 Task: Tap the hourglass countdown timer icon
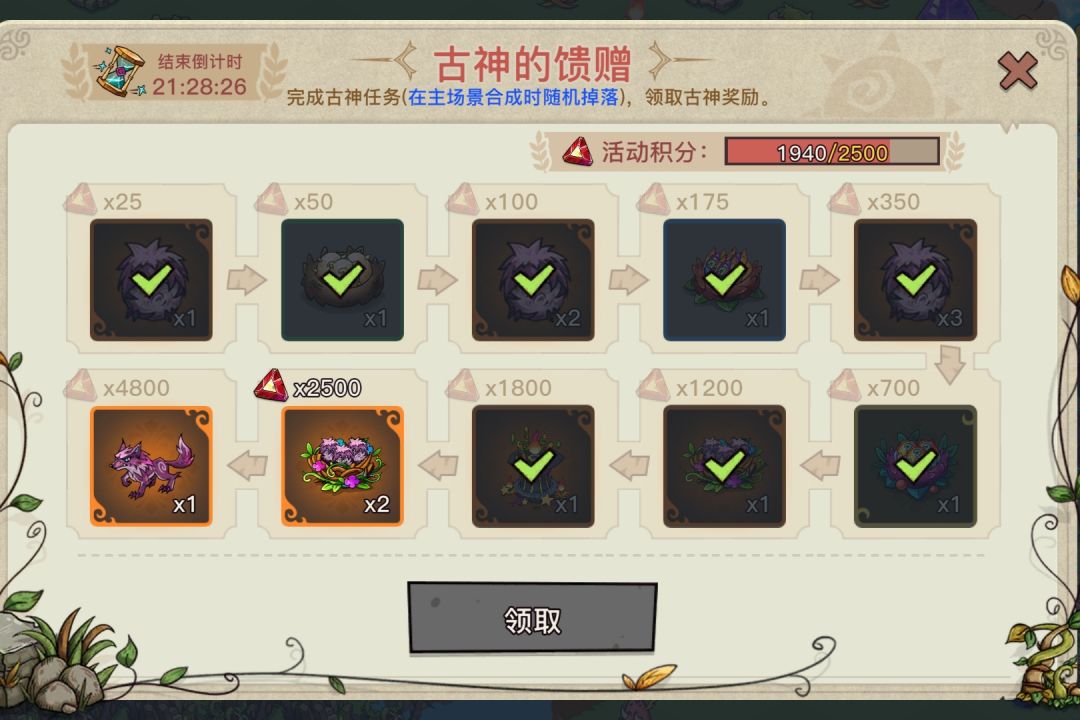pyautogui.click(x=121, y=72)
